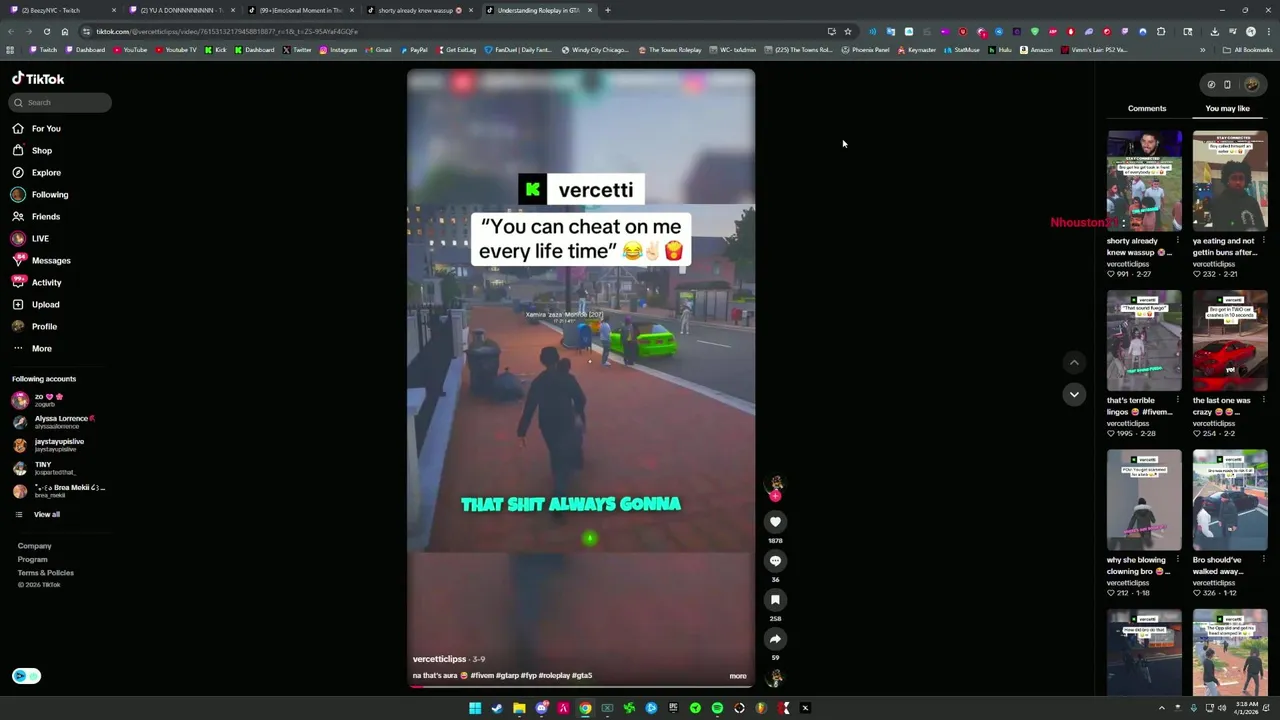Open the Kick bookmark
This screenshot has width=1280, height=720.
[216, 50]
